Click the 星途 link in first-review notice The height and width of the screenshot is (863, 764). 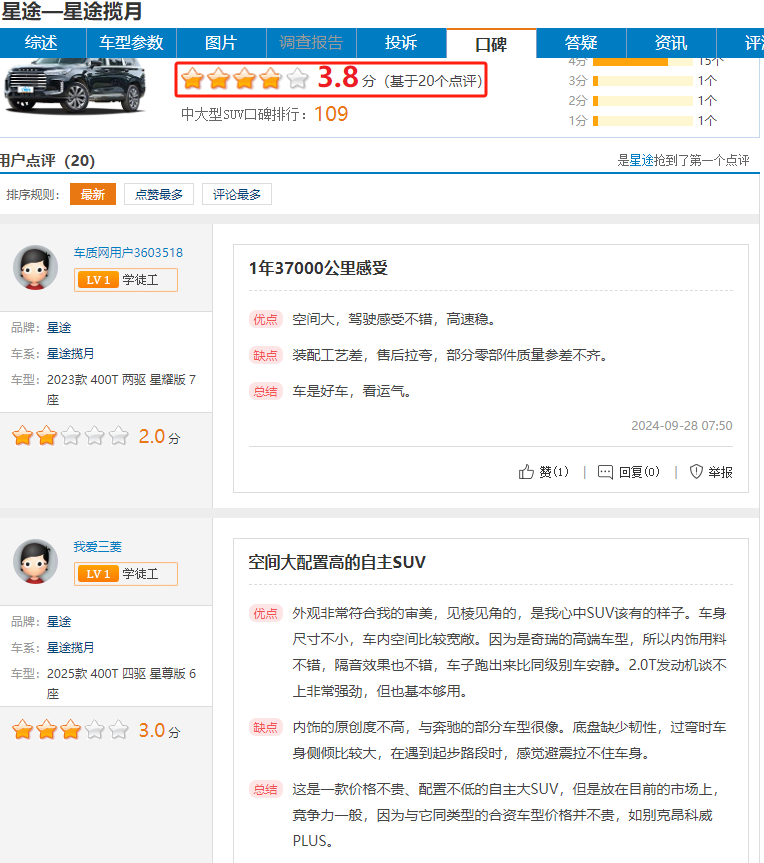[641, 160]
